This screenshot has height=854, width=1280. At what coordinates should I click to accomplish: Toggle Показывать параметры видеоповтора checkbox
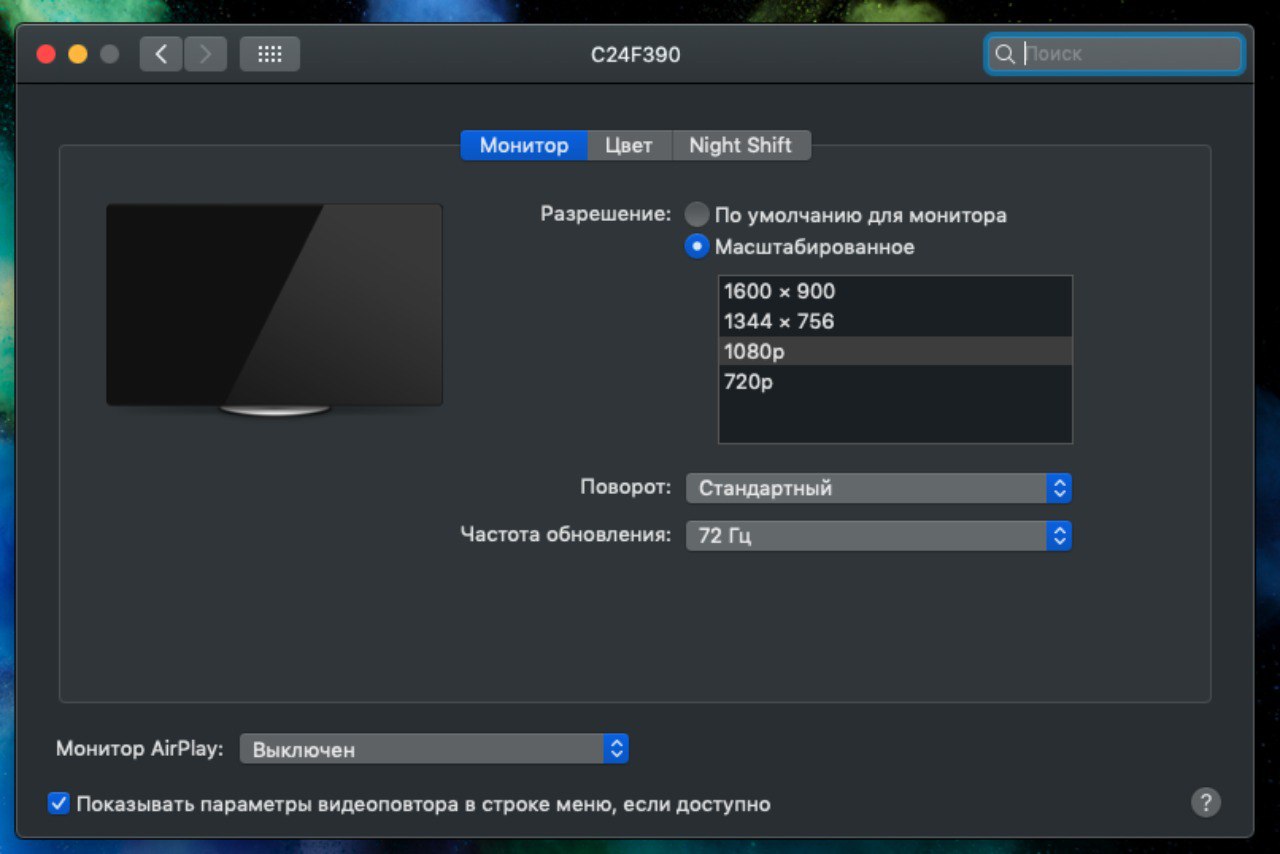(59, 803)
